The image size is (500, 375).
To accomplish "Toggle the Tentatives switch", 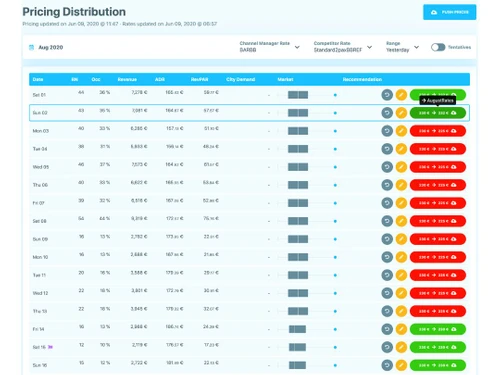I will (x=438, y=47).
